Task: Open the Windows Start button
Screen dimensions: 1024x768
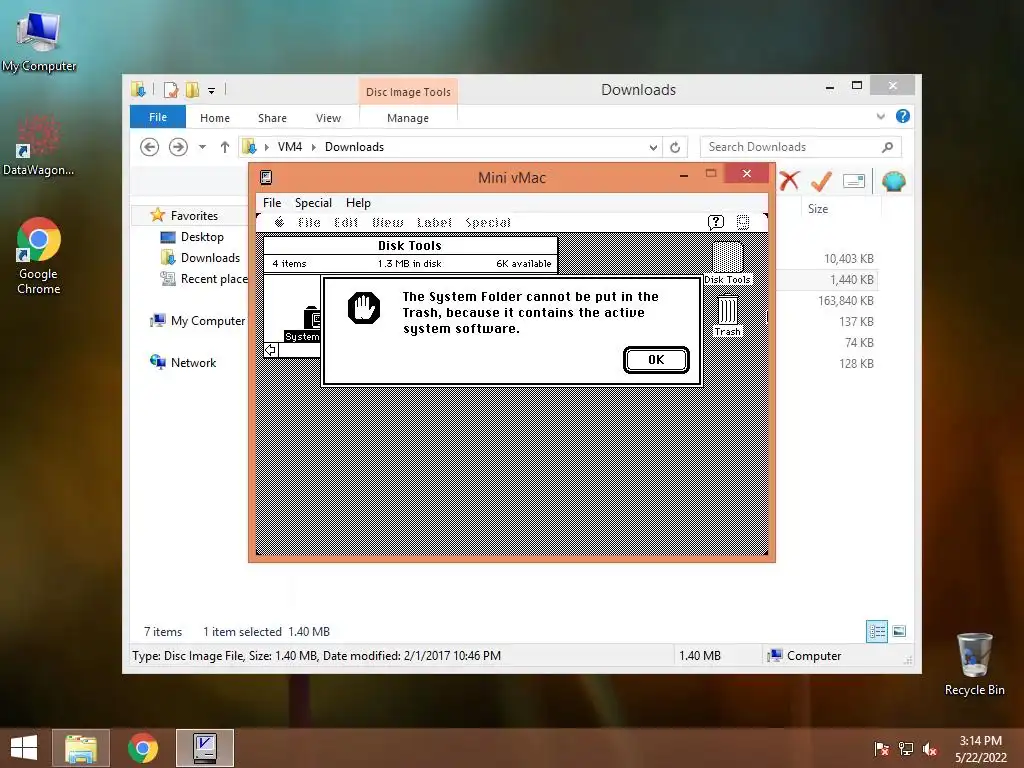Action: pyautogui.click(x=24, y=748)
